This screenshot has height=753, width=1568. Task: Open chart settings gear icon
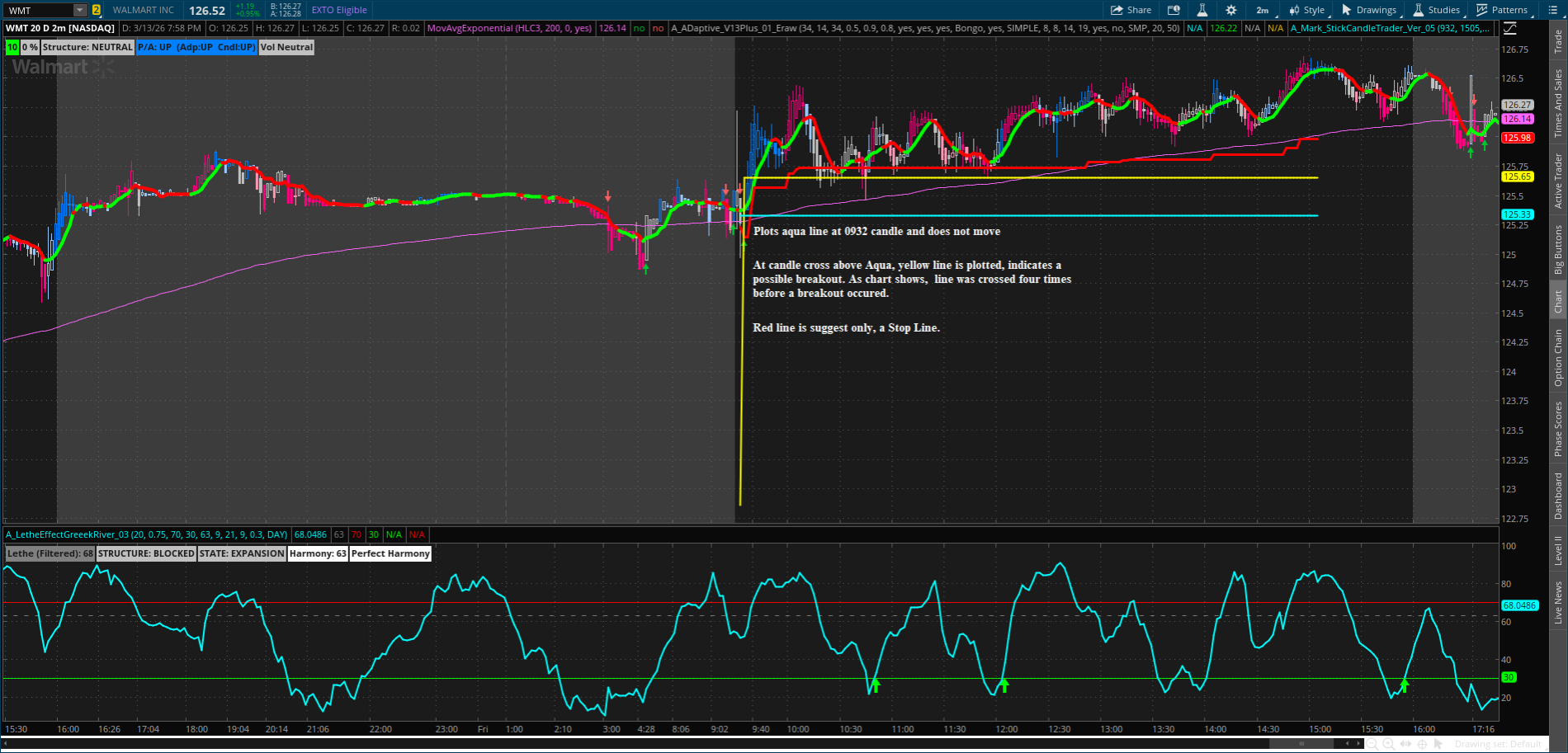pos(1230,10)
